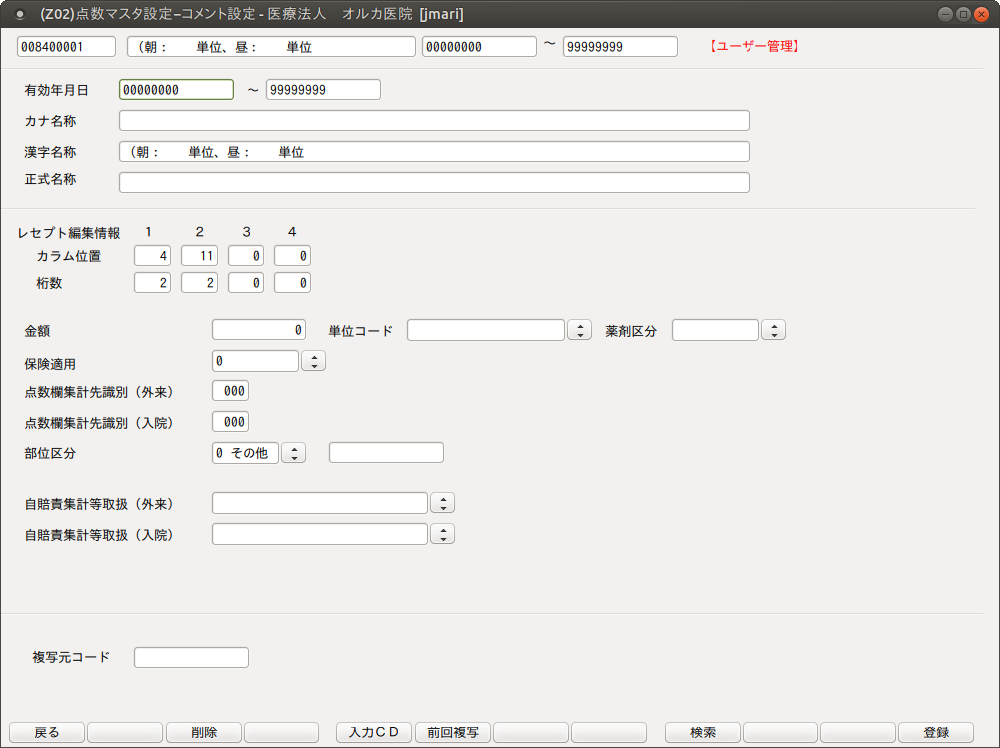Select カラム位置 column 1 field
This screenshot has height=748, width=1000.
[152, 256]
